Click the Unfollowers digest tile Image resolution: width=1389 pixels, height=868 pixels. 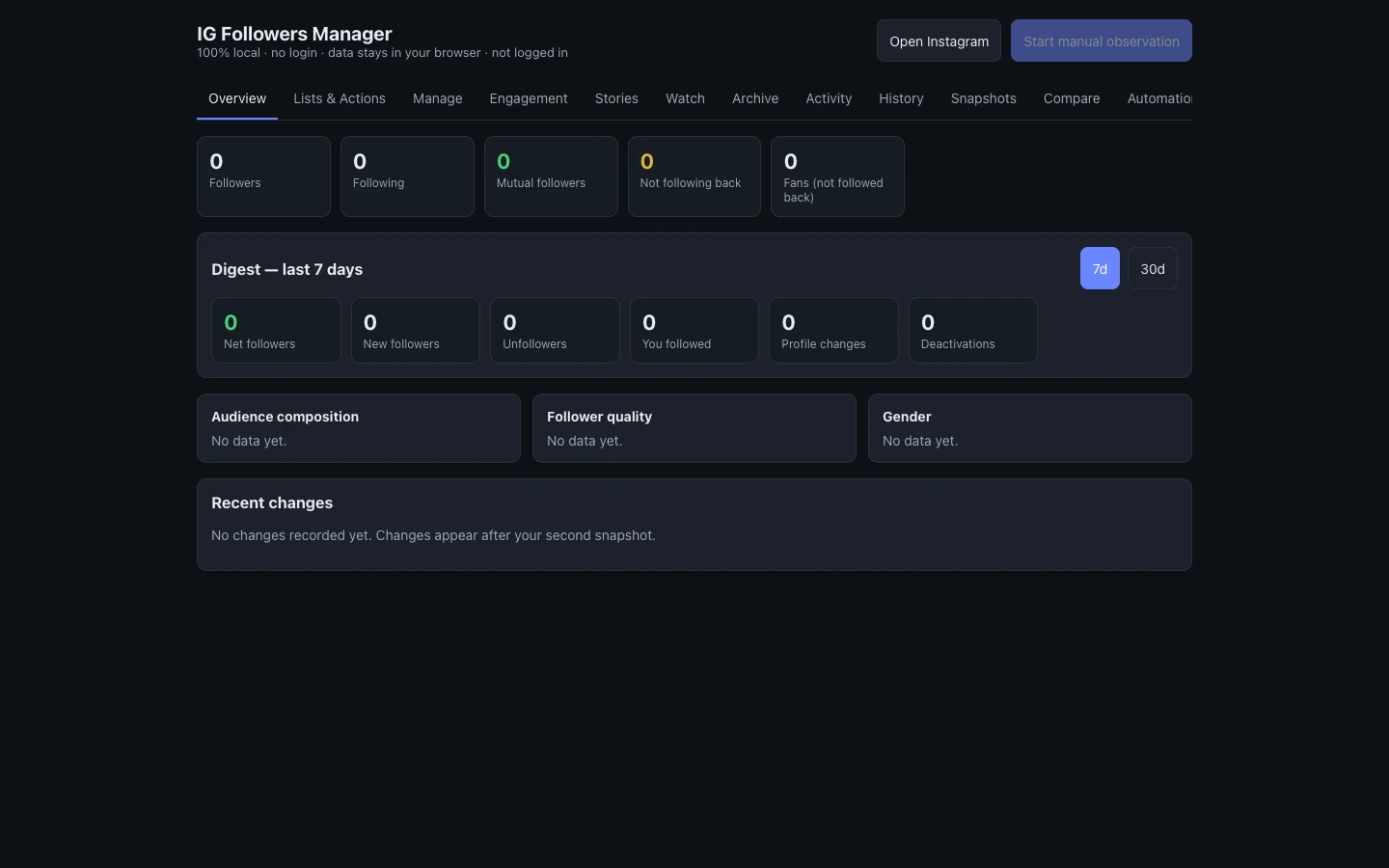(x=555, y=331)
